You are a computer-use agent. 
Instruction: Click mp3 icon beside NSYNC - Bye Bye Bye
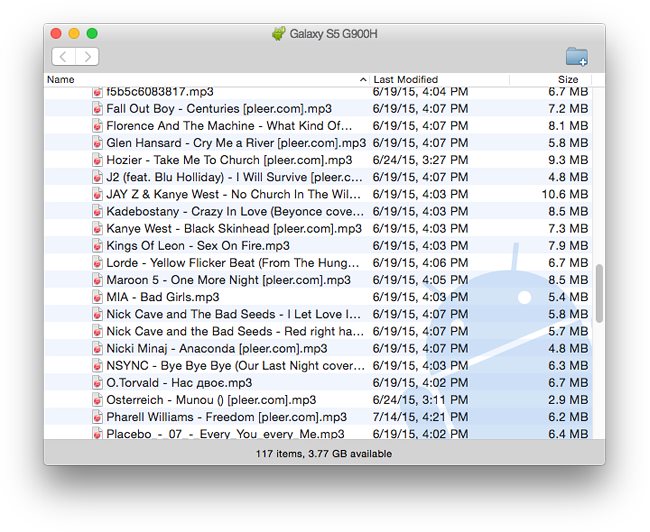pos(97,366)
